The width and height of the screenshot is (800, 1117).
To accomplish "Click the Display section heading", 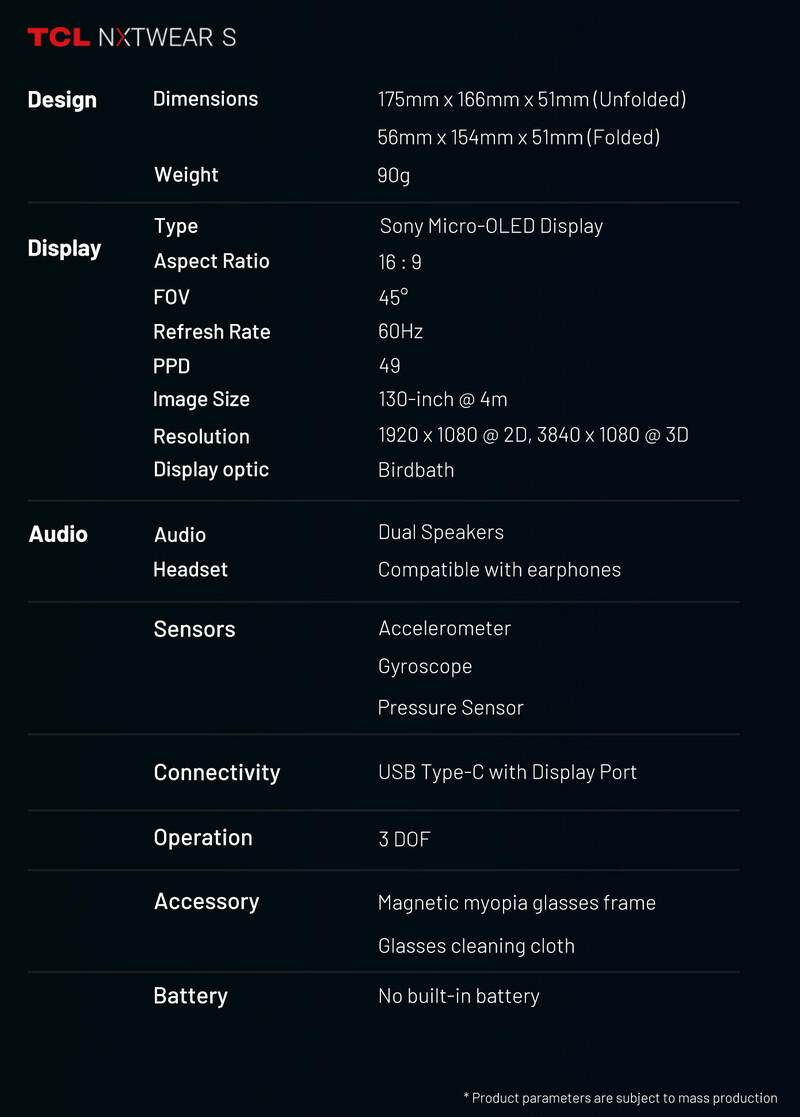I will pos(64,248).
